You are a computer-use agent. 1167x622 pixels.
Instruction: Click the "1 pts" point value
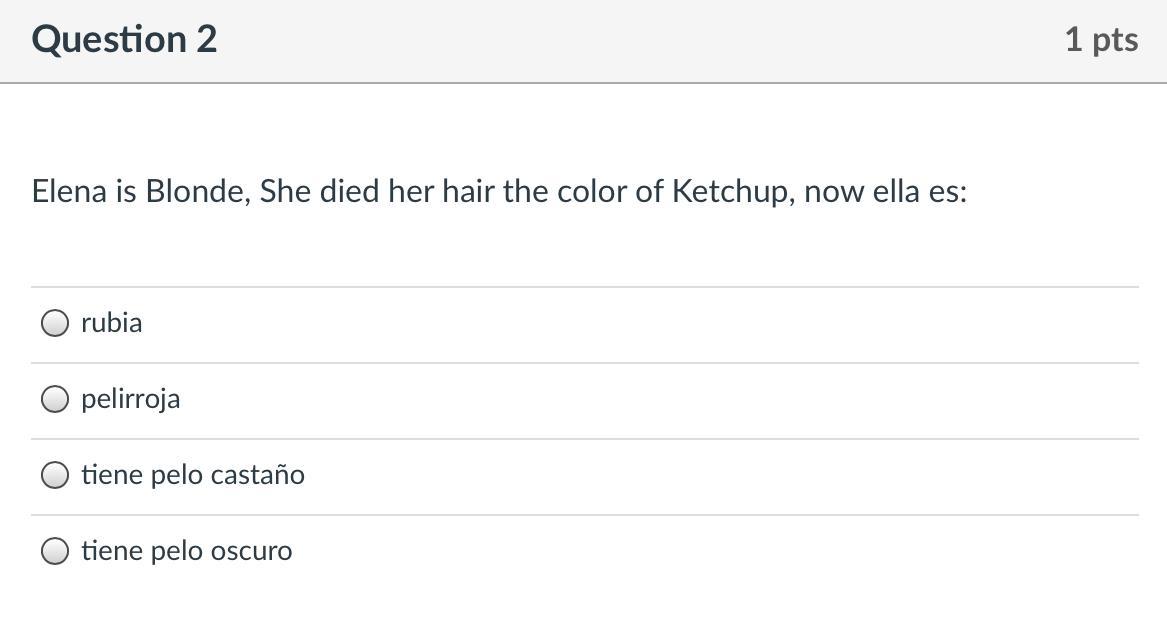[1101, 40]
